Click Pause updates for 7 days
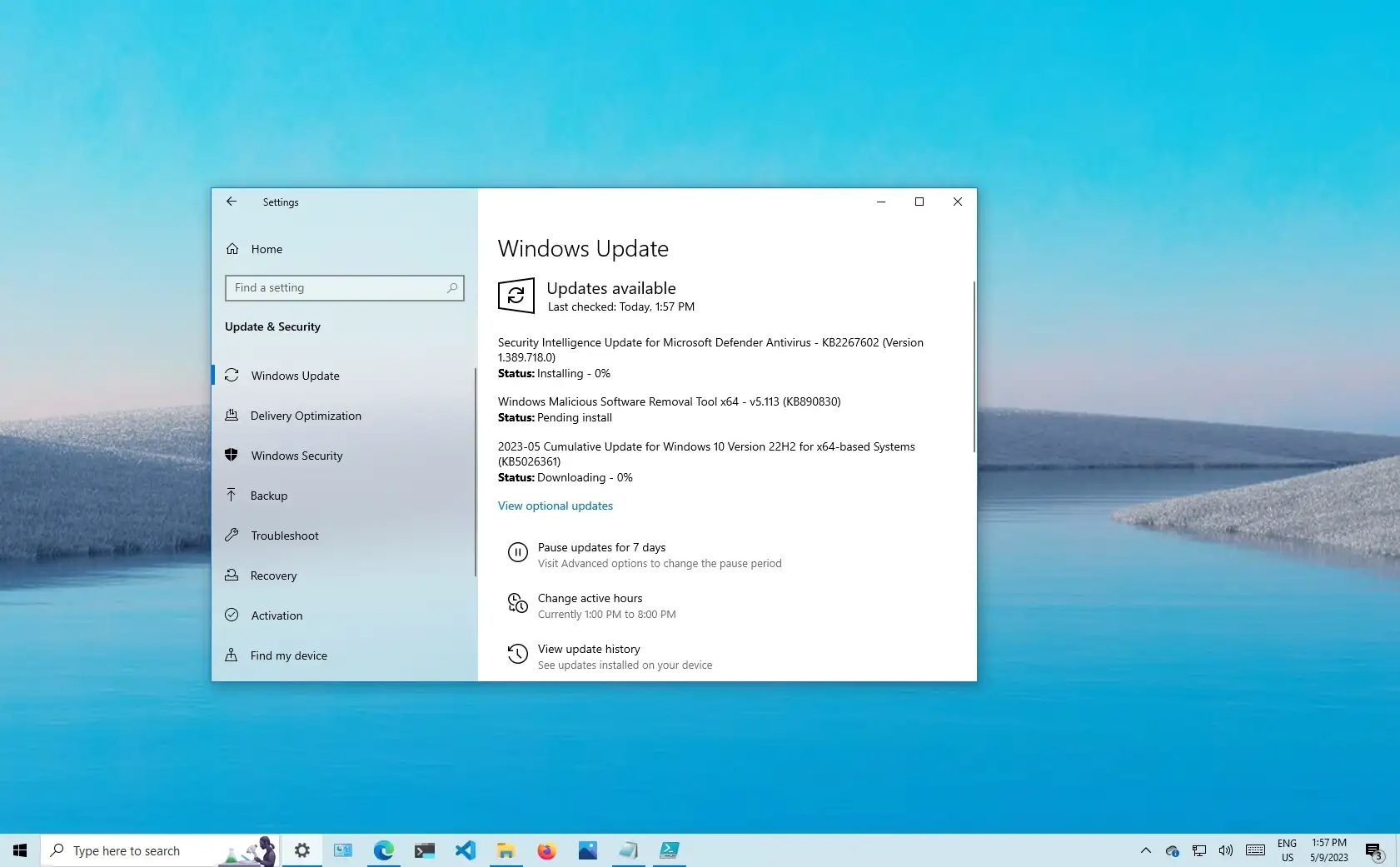 pyautogui.click(x=601, y=547)
